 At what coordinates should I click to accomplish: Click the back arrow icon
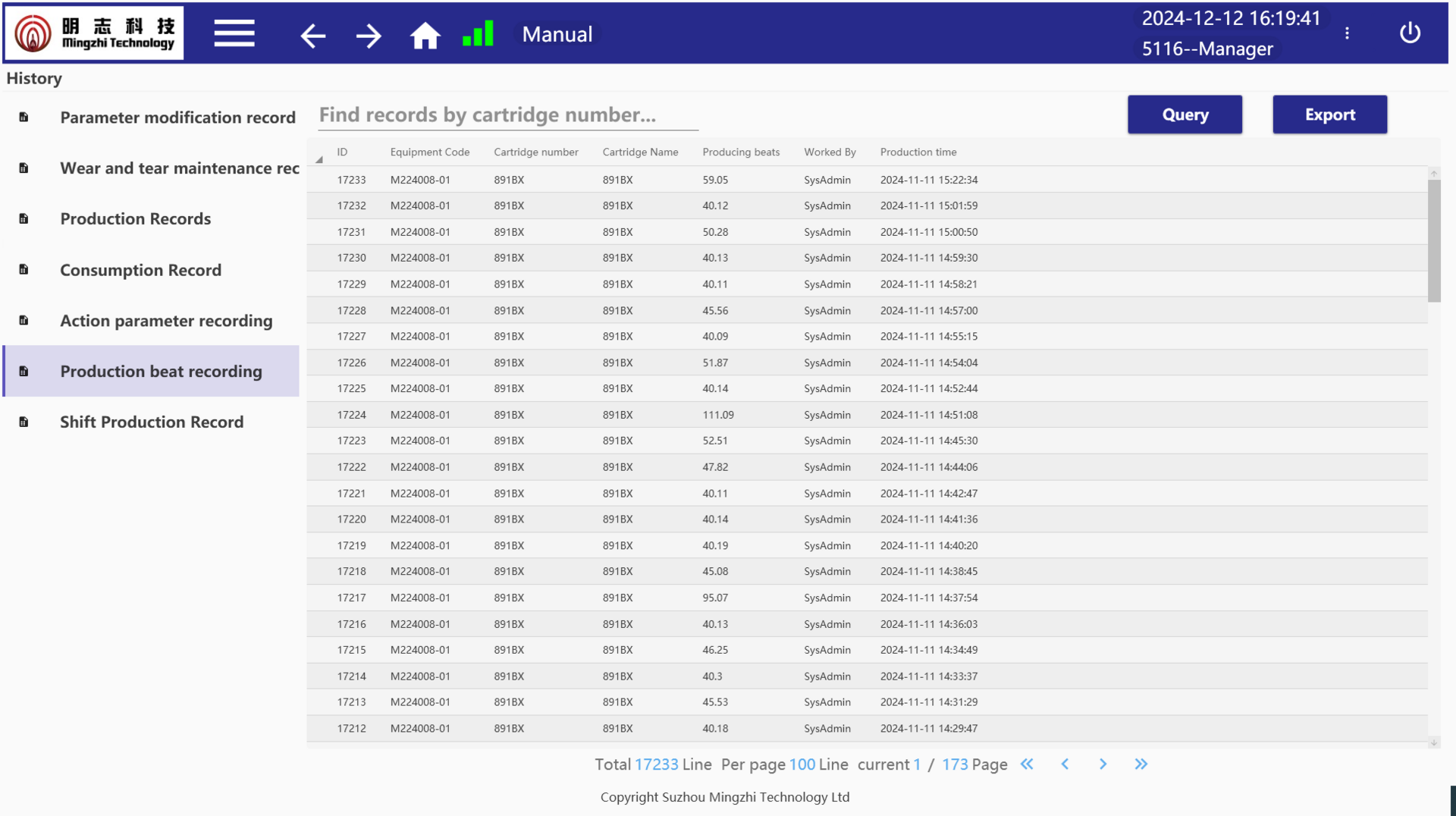[x=312, y=35]
